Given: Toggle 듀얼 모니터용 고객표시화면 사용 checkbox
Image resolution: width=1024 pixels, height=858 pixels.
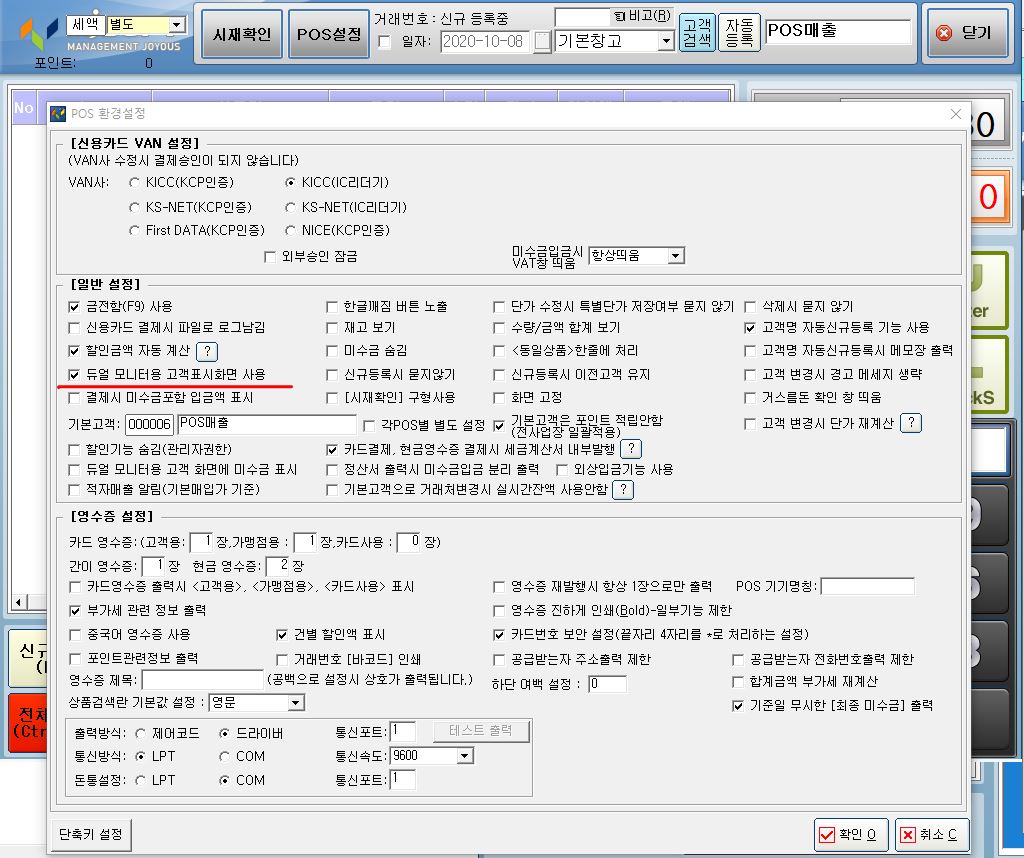Looking at the screenshot, I should 74,374.
